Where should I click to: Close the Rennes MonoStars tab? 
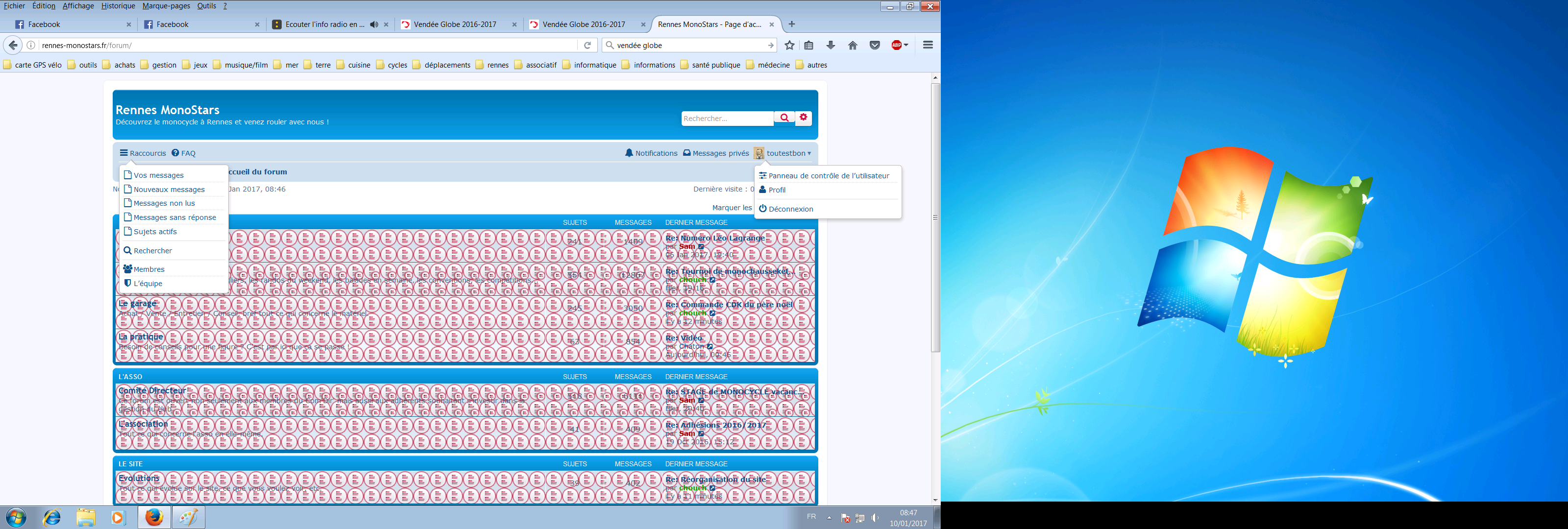point(771,24)
